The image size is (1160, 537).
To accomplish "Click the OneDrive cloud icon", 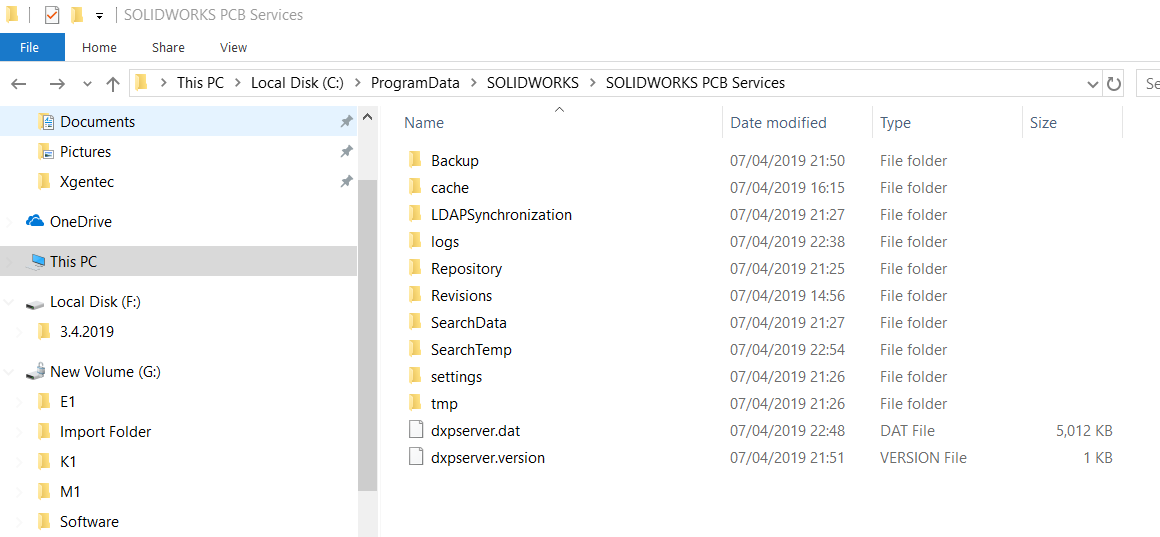I will (x=35, y=222).
